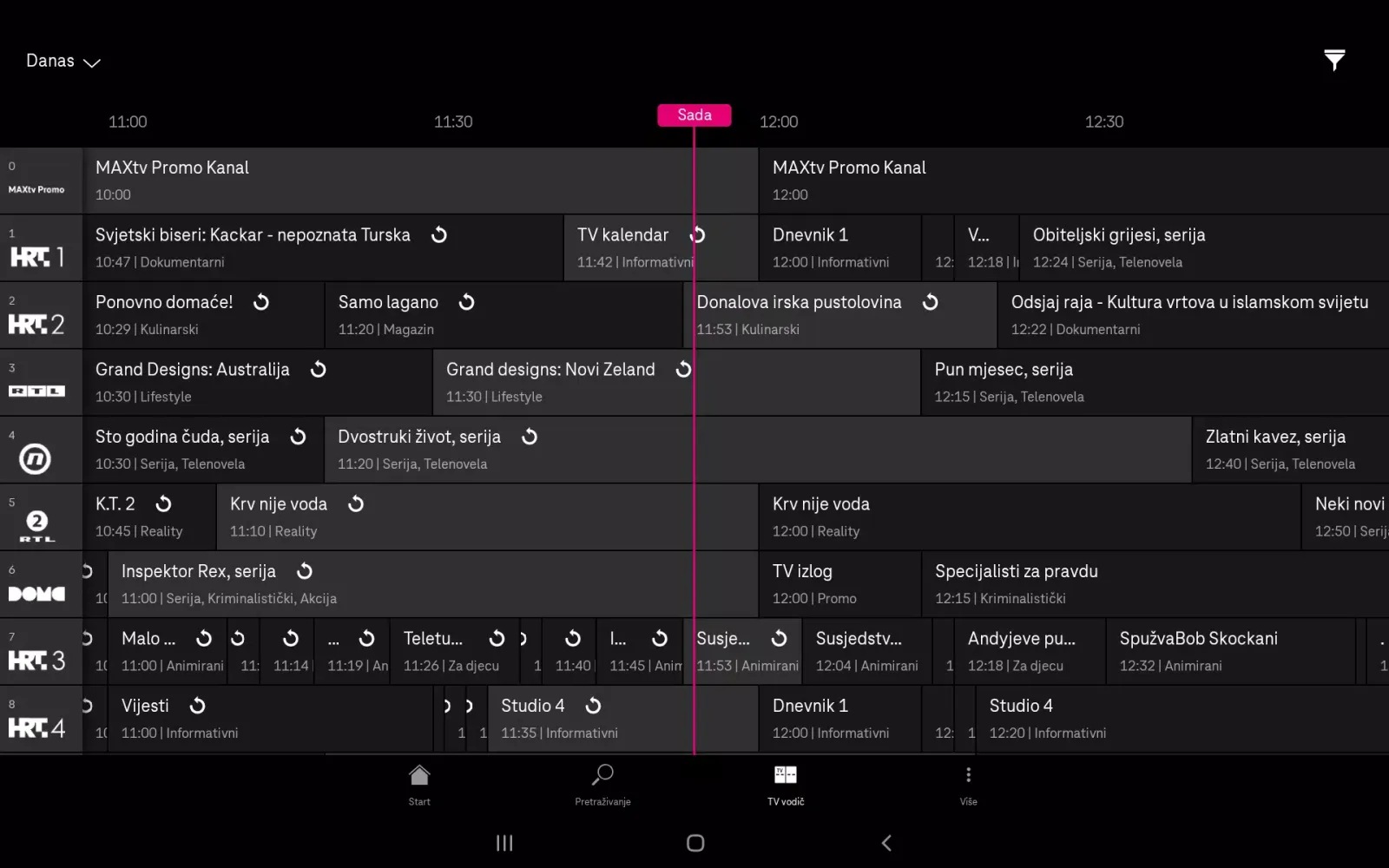Select the HRT 2 channel logo

click(x=36, y=324)
